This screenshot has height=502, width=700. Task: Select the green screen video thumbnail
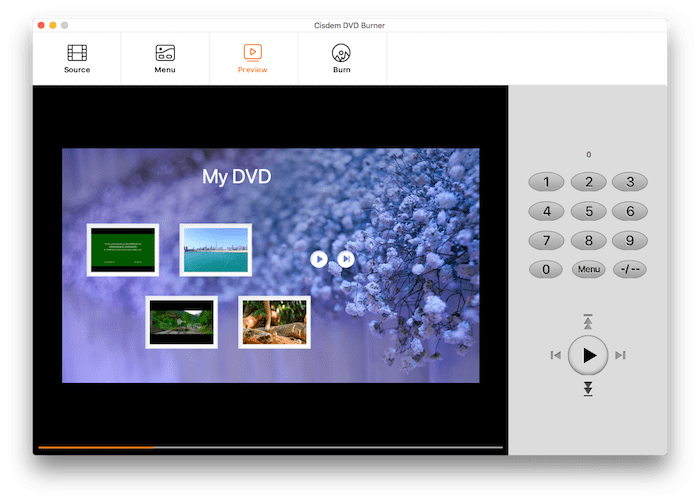[123, 250]
